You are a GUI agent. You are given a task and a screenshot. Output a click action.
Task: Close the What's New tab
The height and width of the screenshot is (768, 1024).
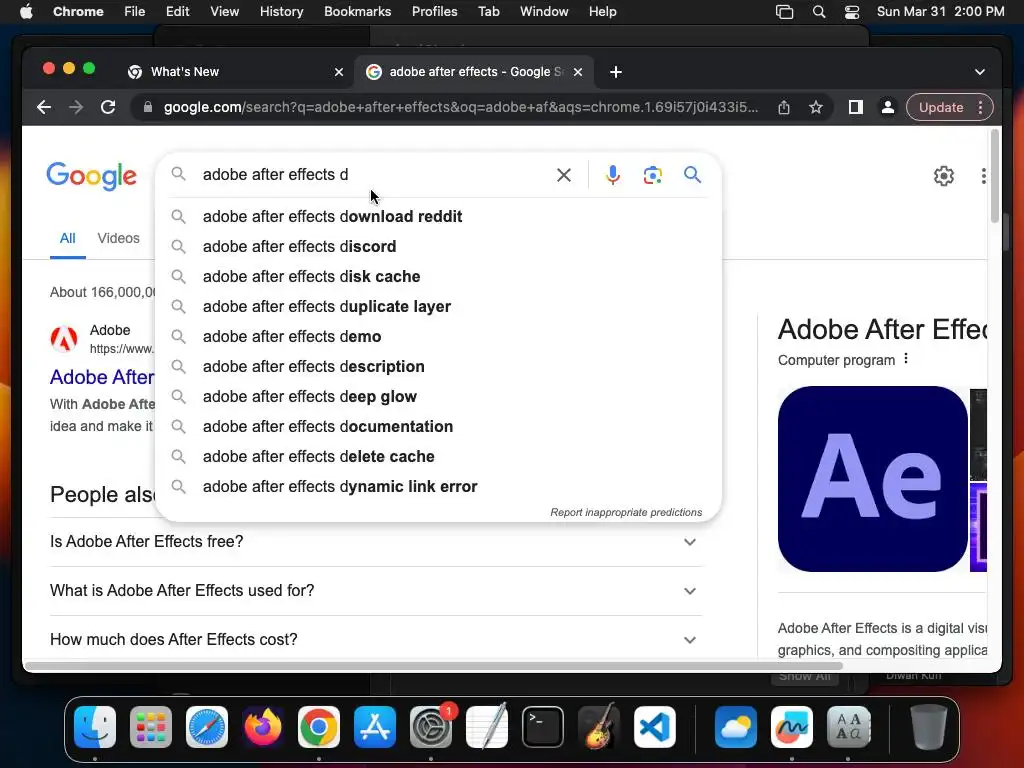[x=339, y=72]
